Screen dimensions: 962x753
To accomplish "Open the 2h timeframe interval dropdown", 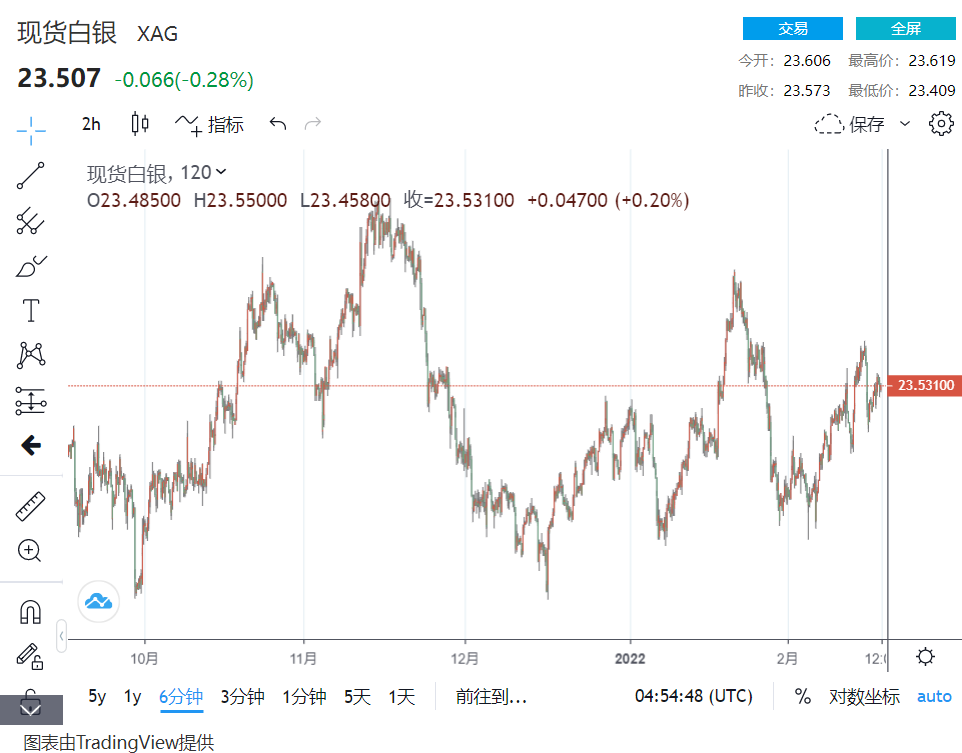I will [x=91, y=124].
